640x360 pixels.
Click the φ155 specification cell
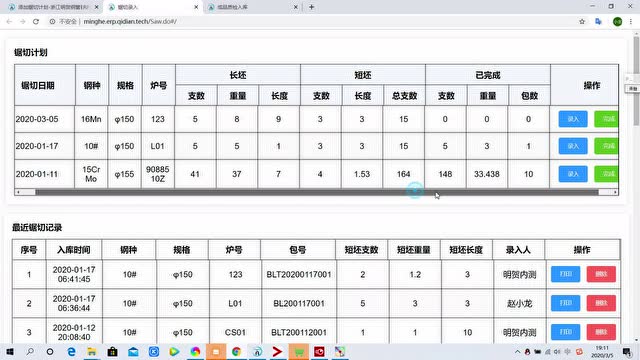coord(124,174)
